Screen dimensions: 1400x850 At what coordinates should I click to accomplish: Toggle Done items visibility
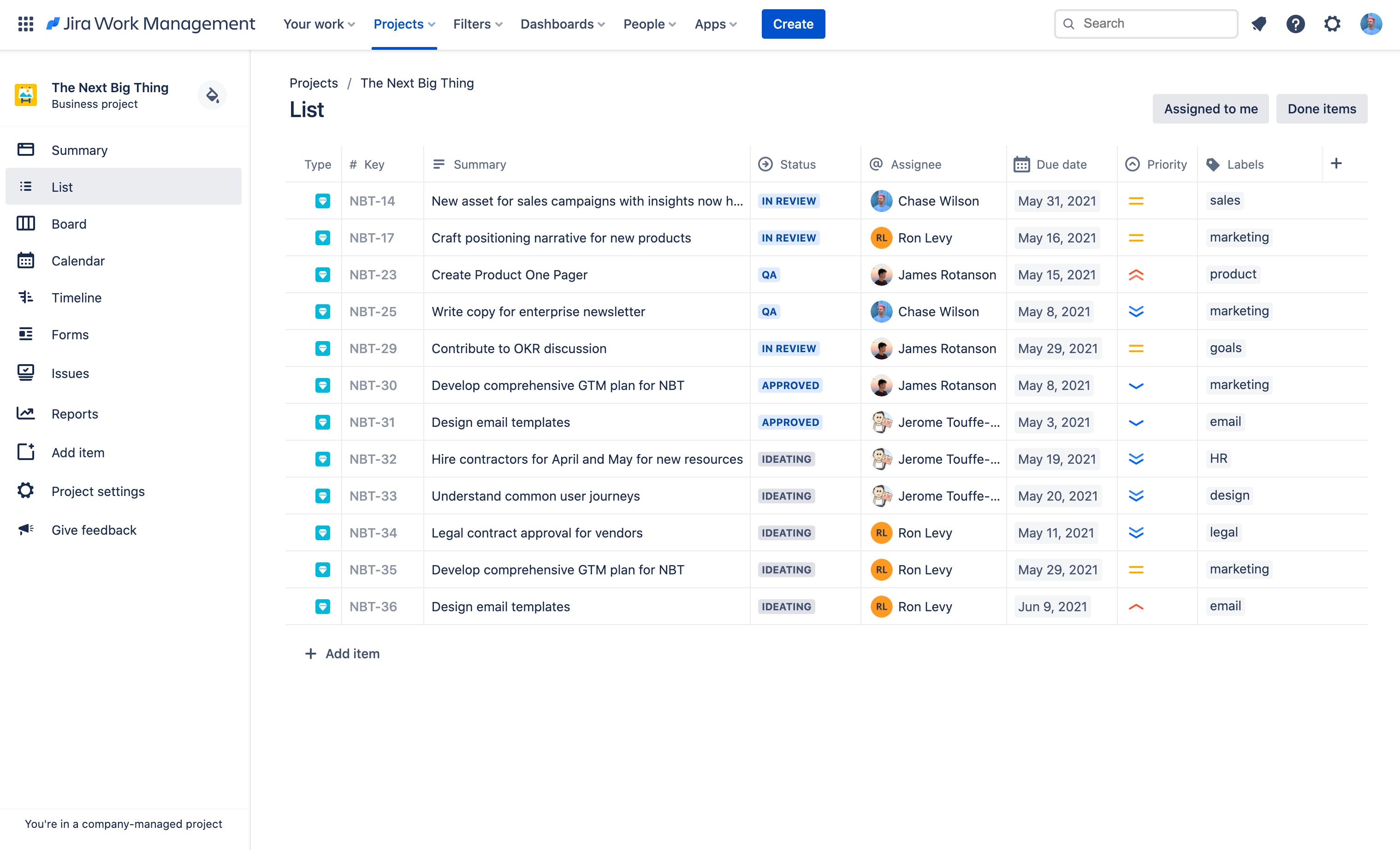(1322, 108)
